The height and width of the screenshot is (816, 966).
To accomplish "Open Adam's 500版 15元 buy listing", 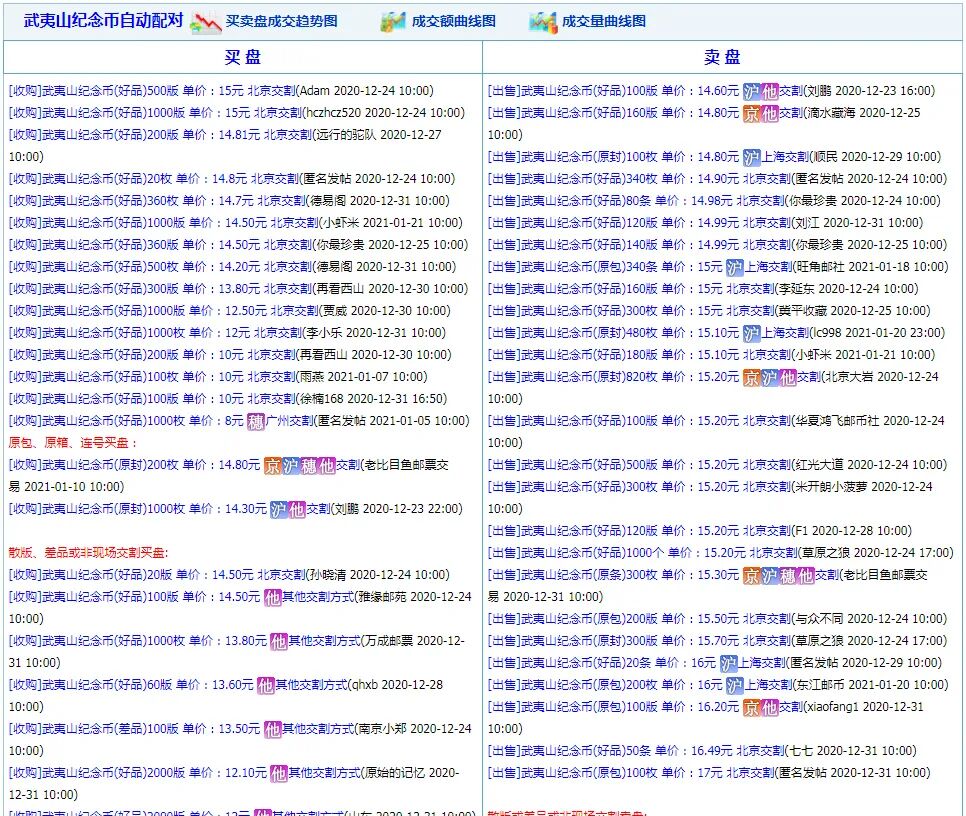I will click(221, 91).
